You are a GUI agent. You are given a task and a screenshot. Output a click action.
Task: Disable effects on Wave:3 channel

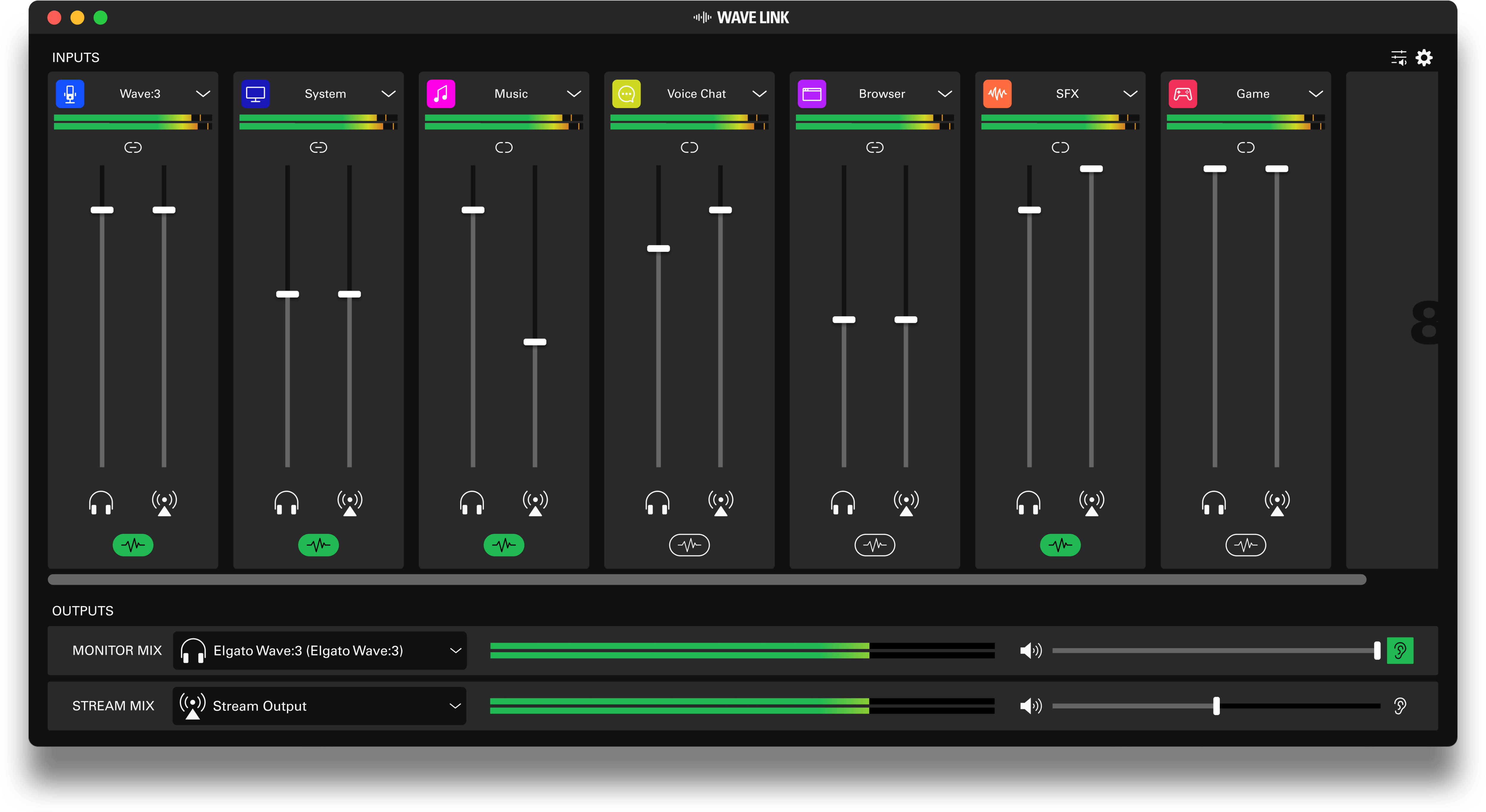pyautogui.click(x=133, y=545)
